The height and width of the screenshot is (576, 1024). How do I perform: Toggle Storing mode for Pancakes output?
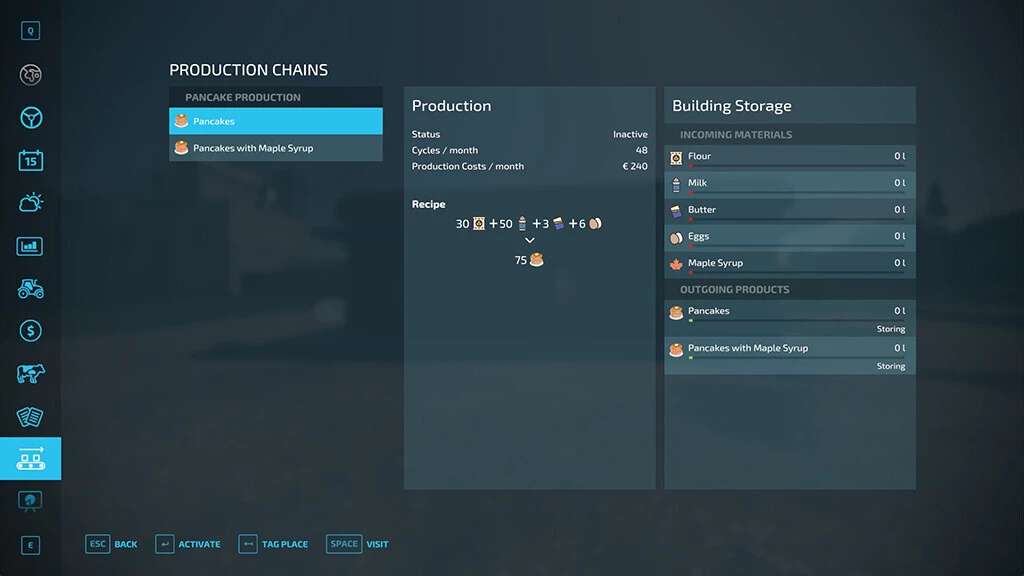[890, 329]
